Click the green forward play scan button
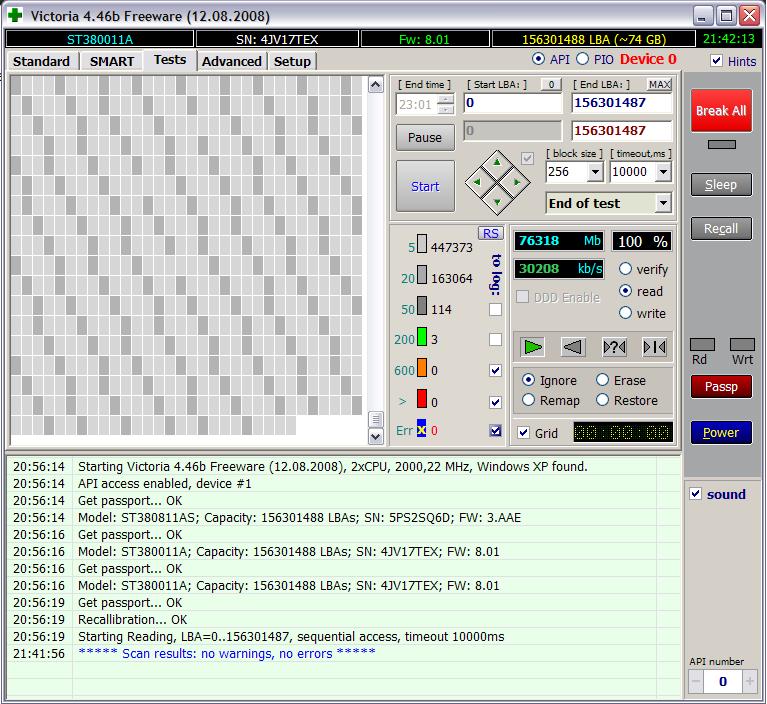Viewport: 767px width, 704px height. point(532,347)
